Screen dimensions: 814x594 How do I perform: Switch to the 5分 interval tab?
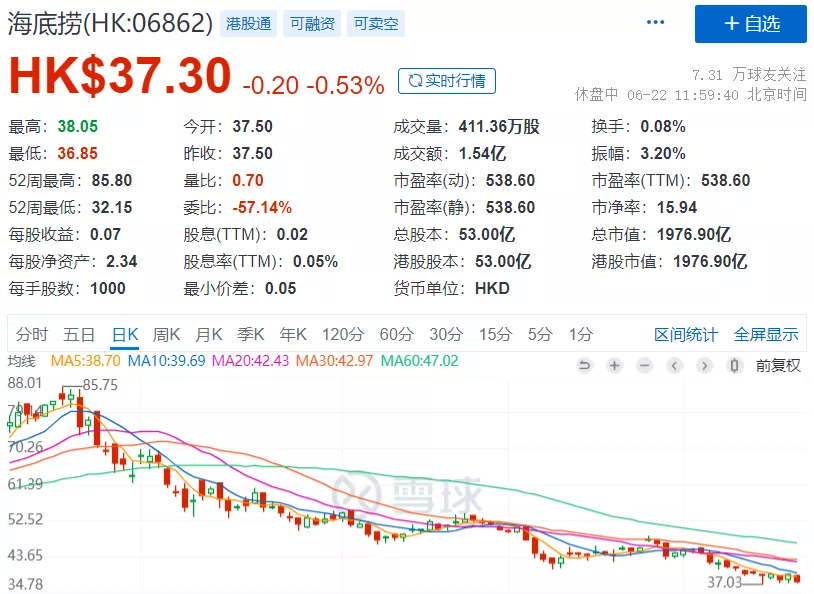point(540,334)
